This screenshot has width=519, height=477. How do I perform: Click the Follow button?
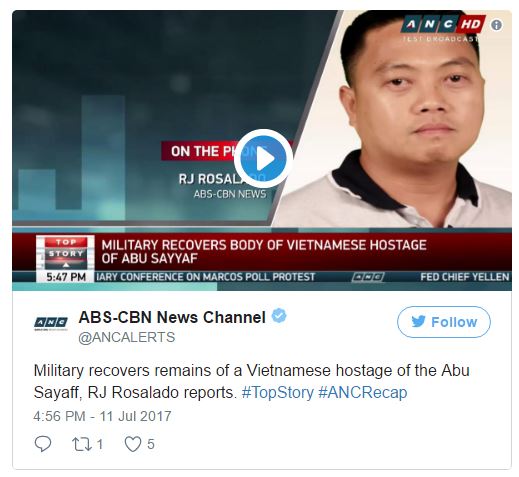443,322
